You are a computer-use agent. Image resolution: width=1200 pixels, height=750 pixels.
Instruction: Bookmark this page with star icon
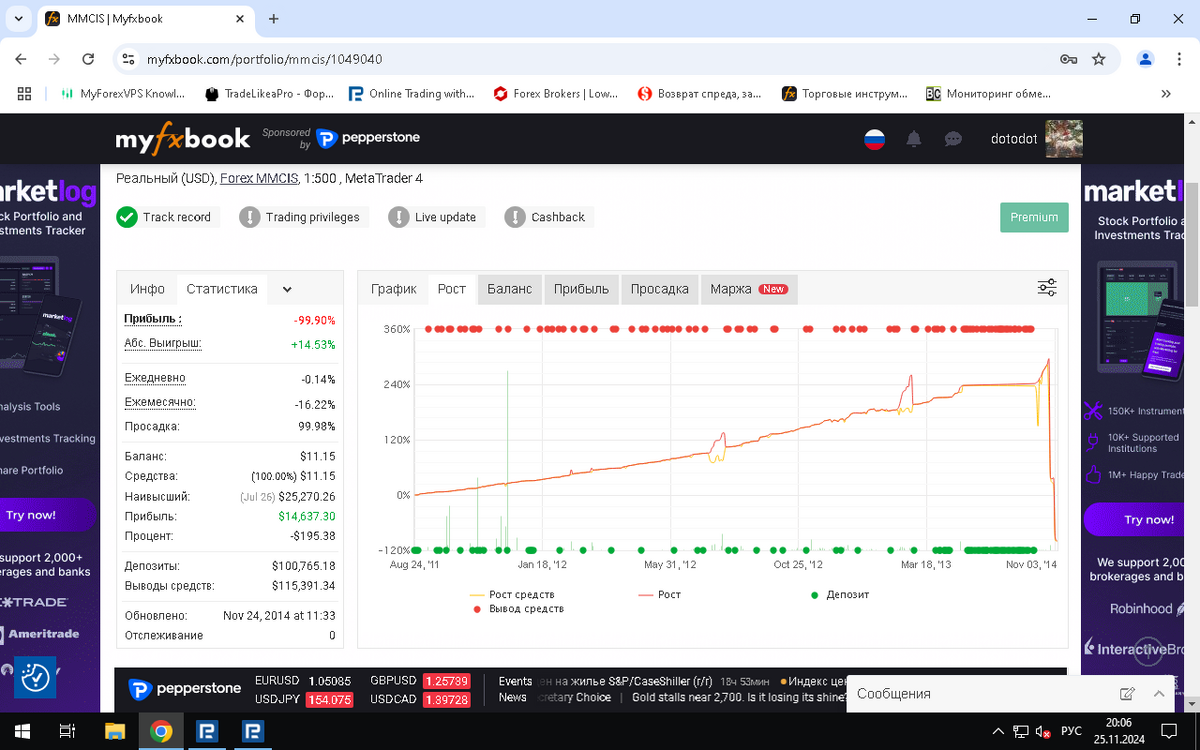(x=1099, y=59)
